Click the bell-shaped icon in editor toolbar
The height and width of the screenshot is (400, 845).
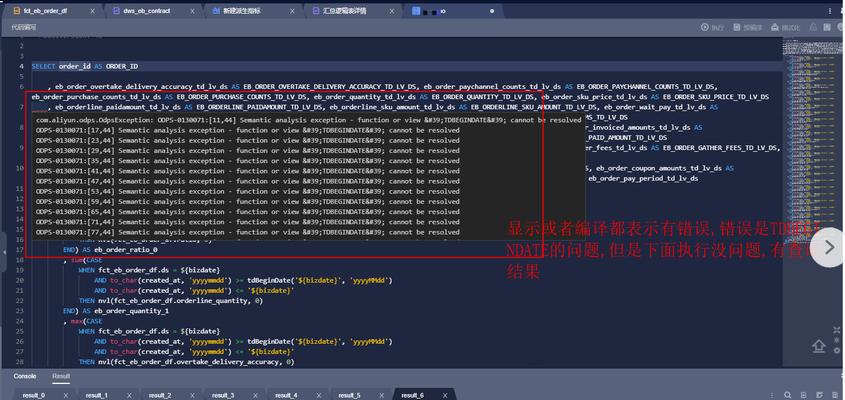(x=815, y=27)
